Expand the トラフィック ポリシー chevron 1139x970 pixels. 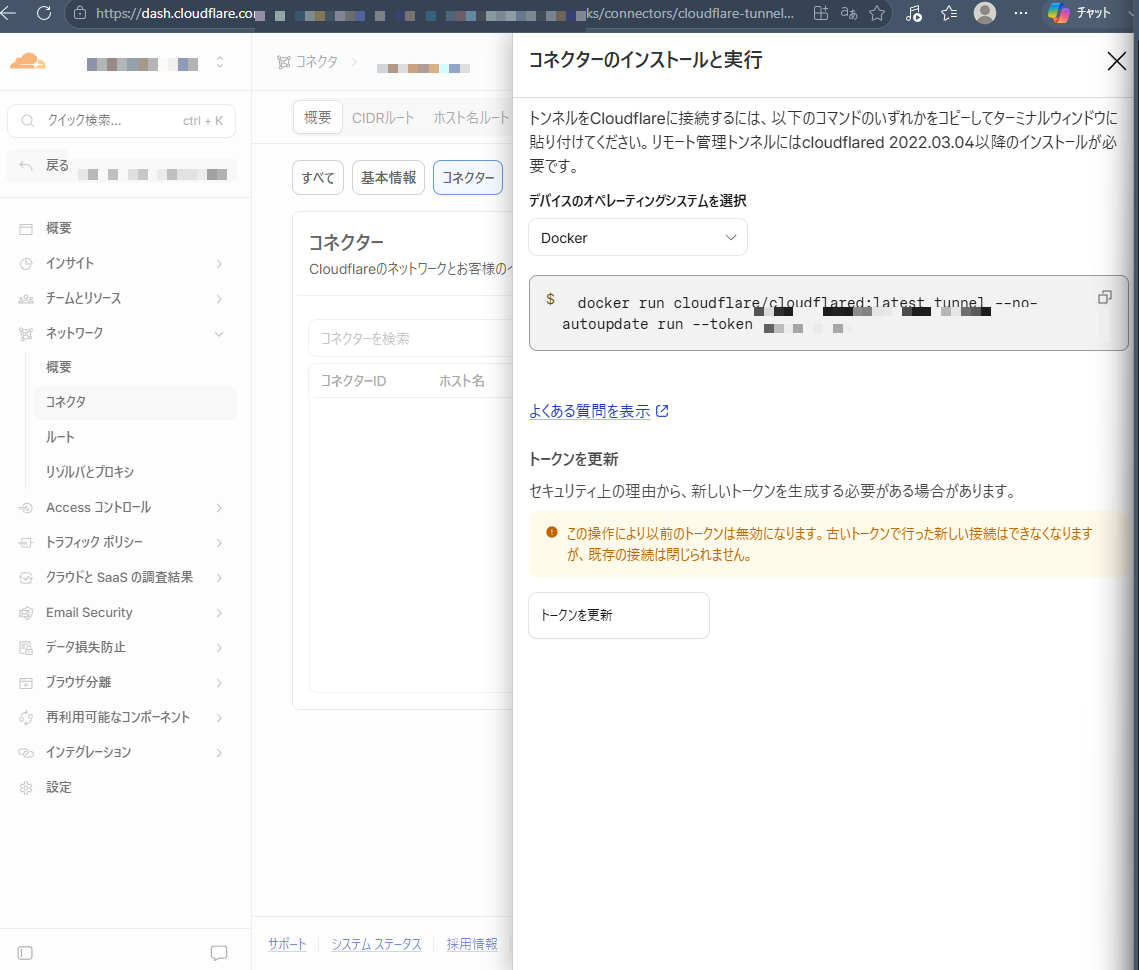219,543
